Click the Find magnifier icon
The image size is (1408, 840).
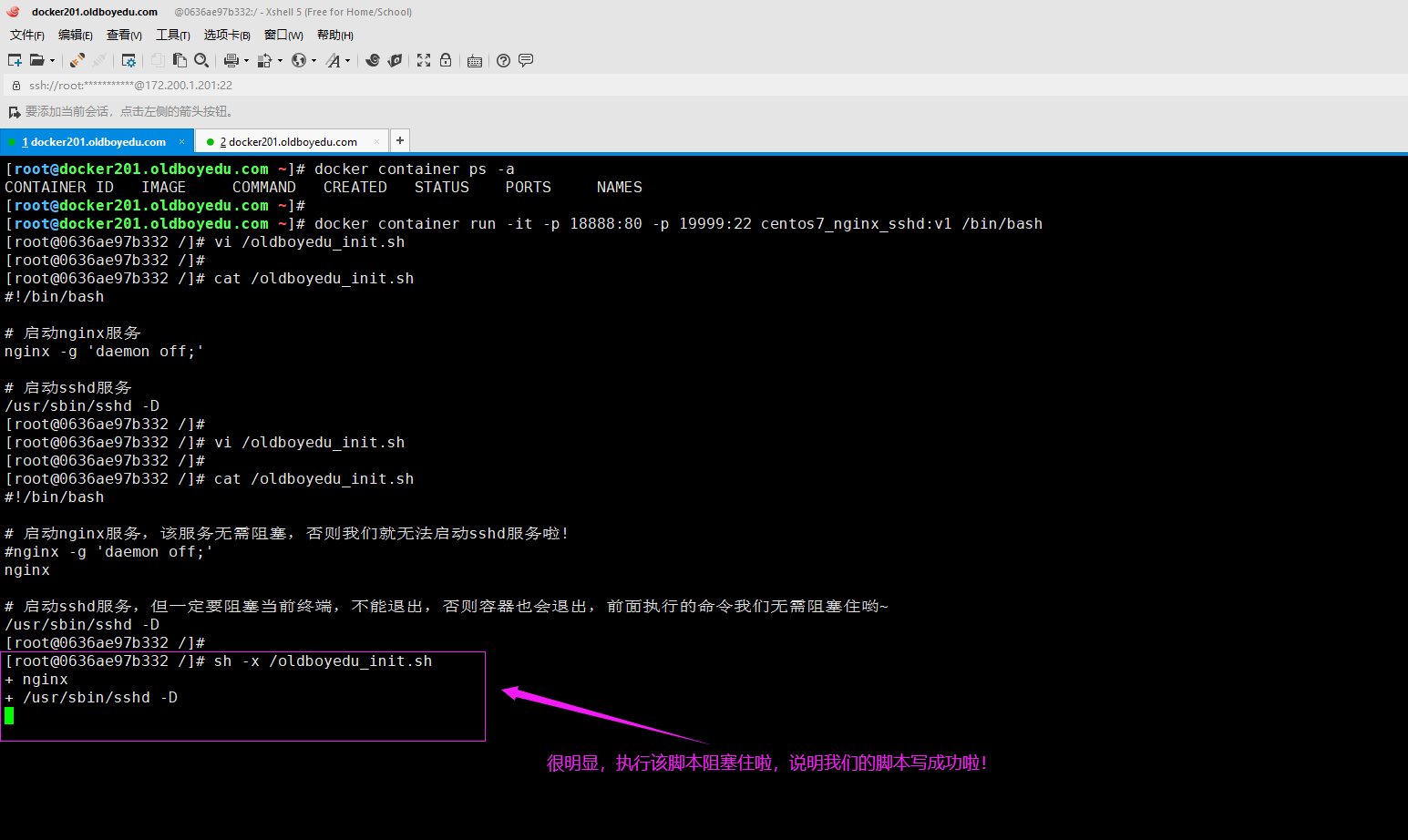[201, 60]
